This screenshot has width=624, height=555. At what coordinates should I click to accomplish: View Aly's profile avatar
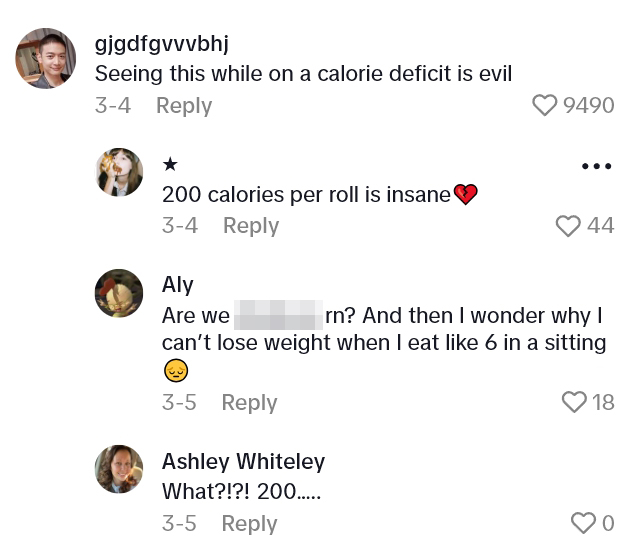coord(119,293)
